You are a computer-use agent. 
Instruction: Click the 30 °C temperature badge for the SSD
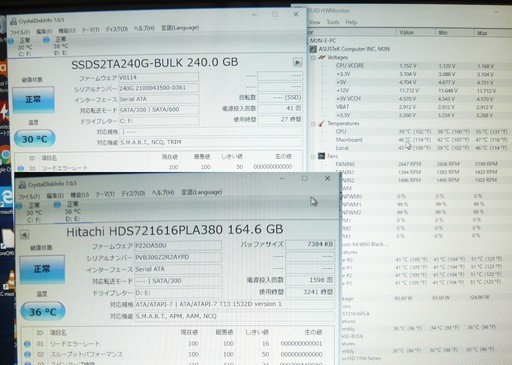click(34, 138)
